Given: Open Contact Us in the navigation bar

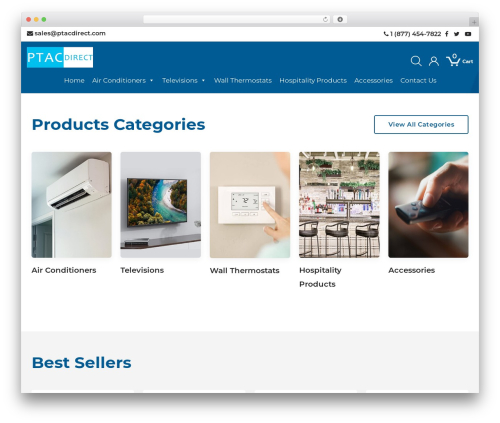Looking at the screenshot, I should pyautogui.click(x=418, y=80).
